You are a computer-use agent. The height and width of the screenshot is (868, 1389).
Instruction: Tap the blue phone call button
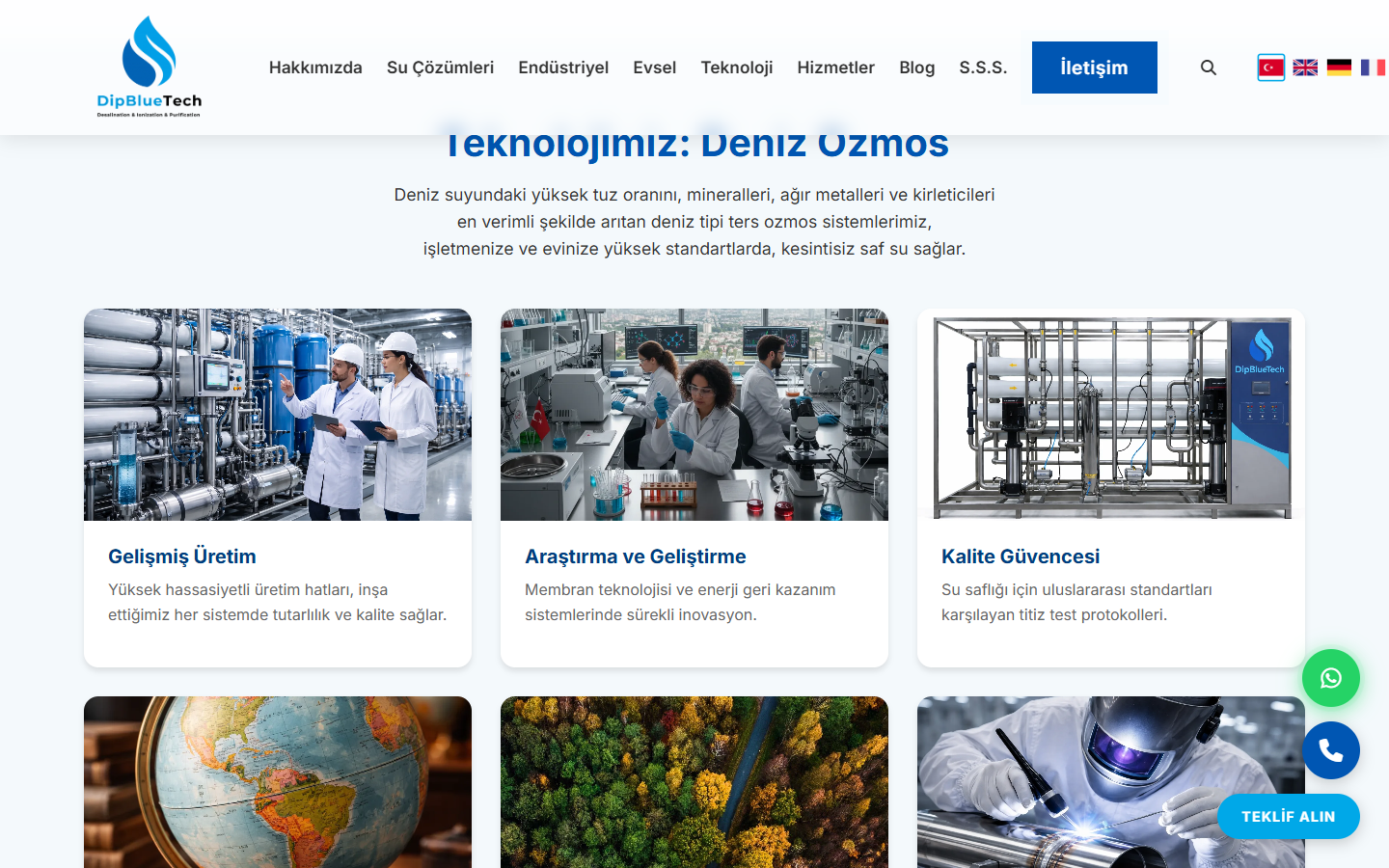pos(1331,750)
